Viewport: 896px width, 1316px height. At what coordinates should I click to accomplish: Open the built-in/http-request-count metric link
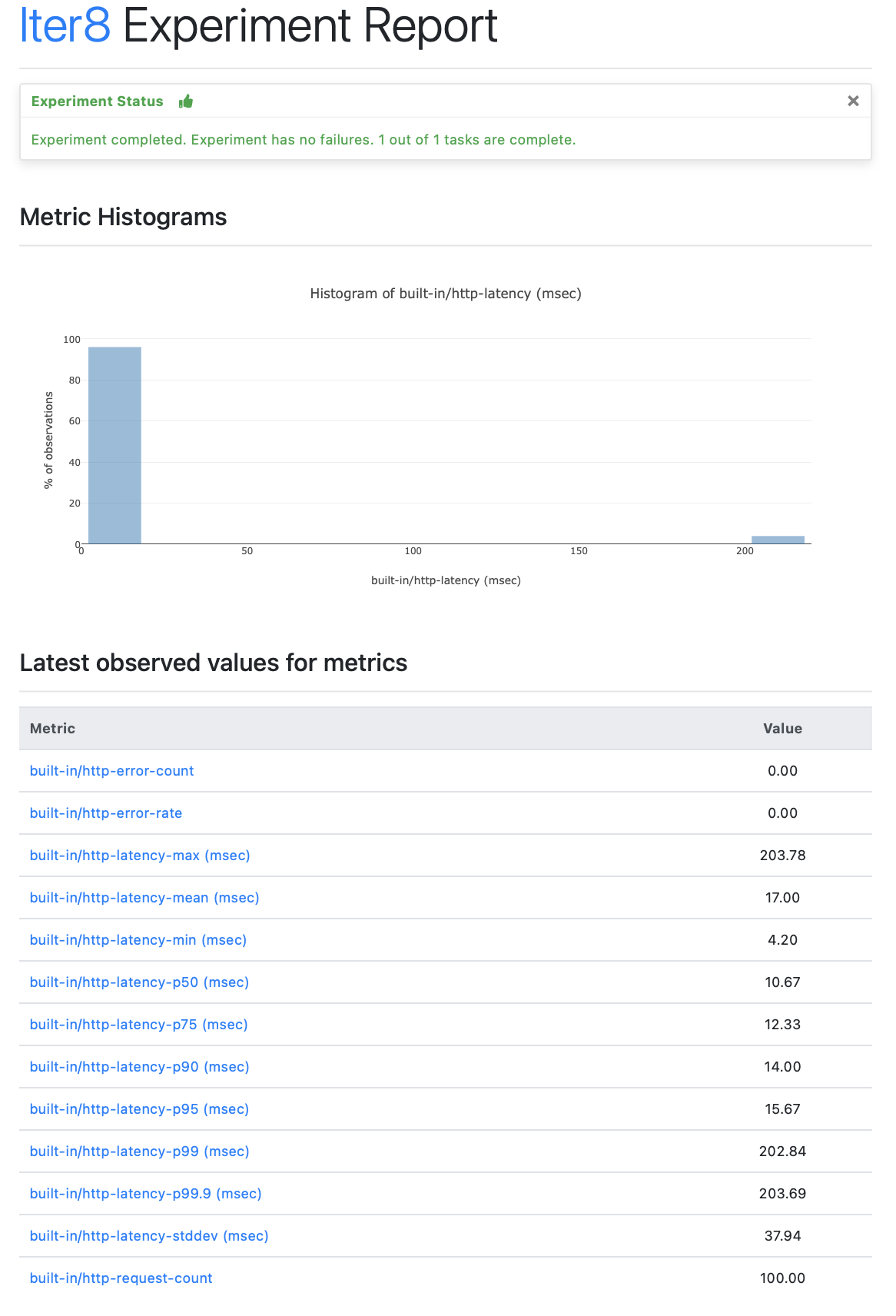[x=121, y=1278]
